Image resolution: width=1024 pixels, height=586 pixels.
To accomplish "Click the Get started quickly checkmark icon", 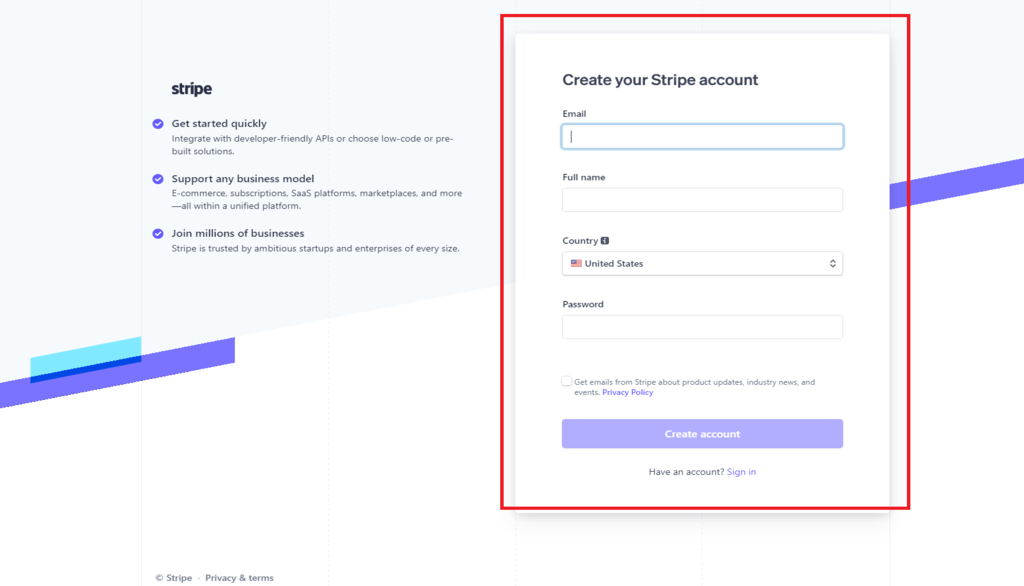I will [158, 124].
